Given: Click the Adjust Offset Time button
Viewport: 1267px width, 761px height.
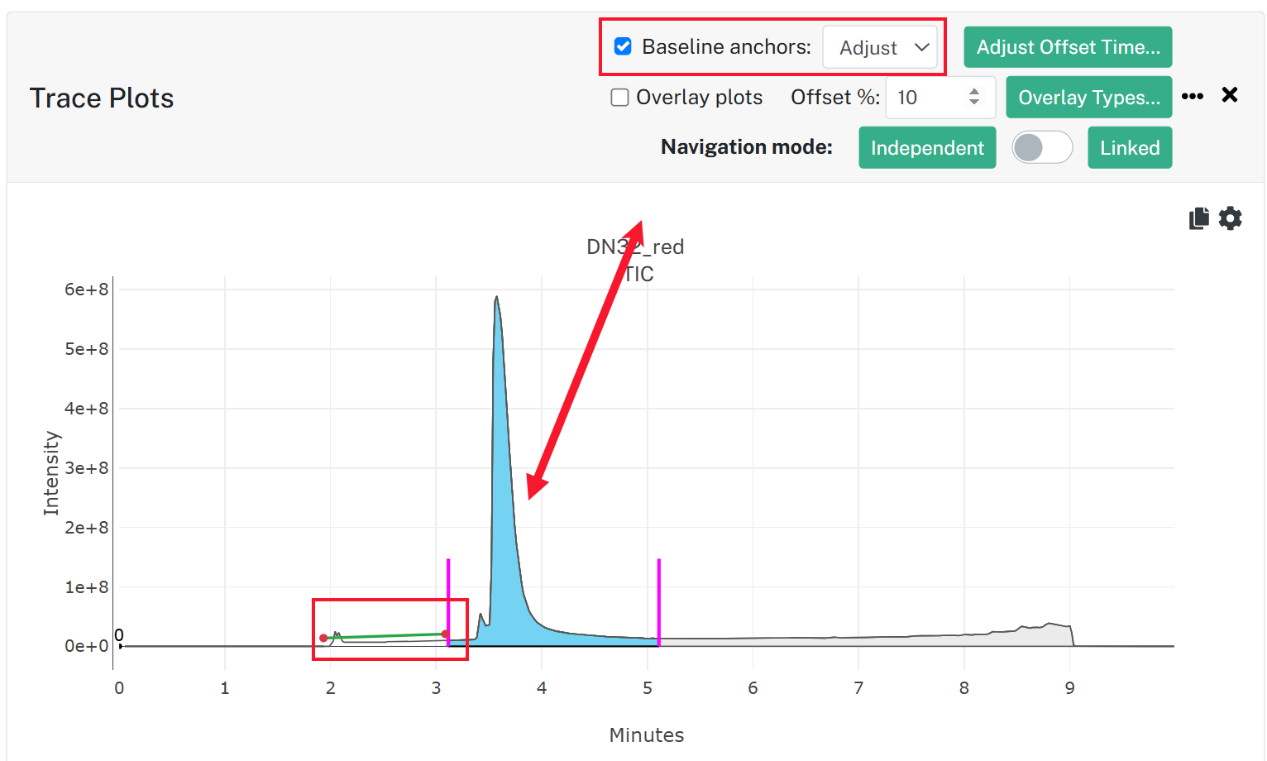Looking at the screenshot, I should (x=1068, y=47).
